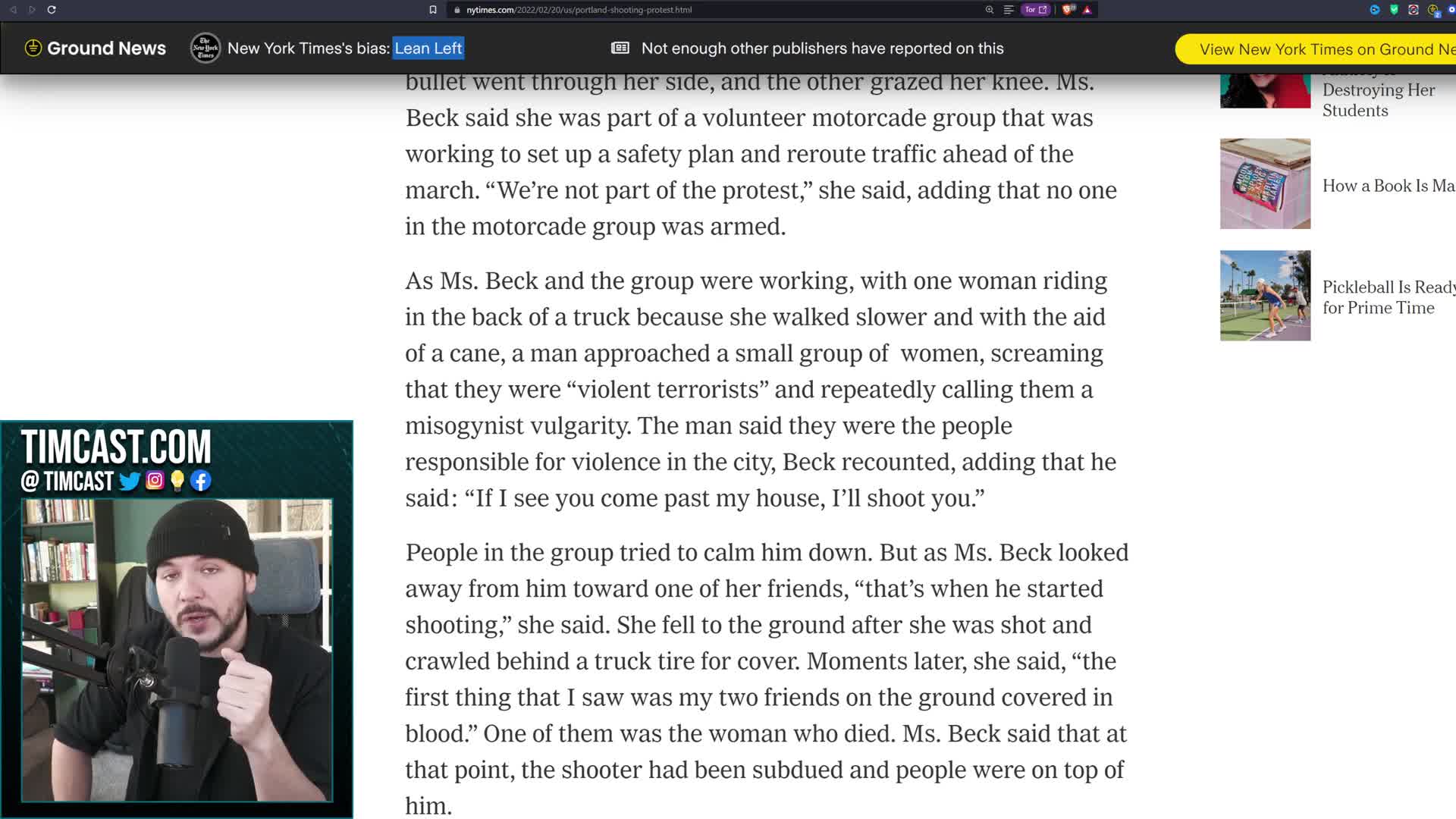Click the Tor button in address bar
The width and height of the screenshot is (1456, 819).
coord(1035,10)
